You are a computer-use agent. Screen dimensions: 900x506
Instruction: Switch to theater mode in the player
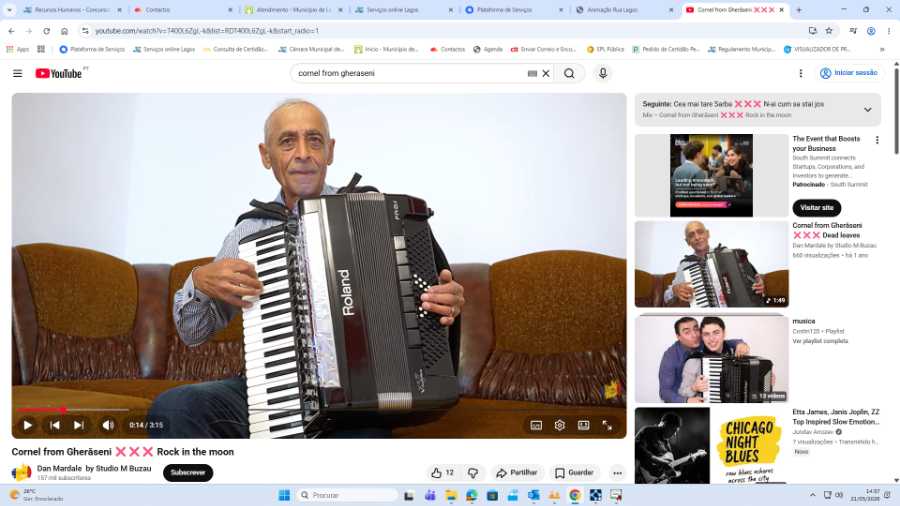[583, 425]
